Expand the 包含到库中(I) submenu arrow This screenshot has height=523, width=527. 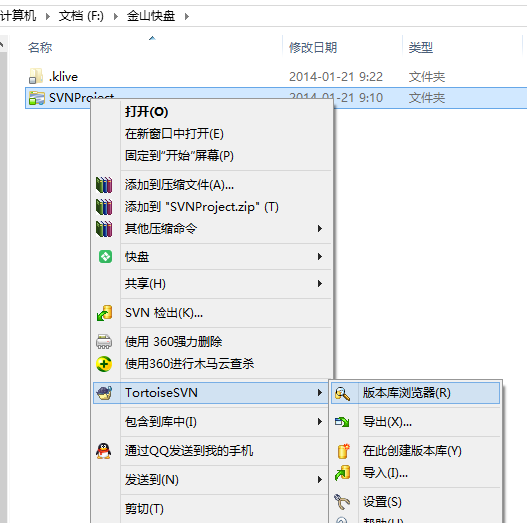320,421
